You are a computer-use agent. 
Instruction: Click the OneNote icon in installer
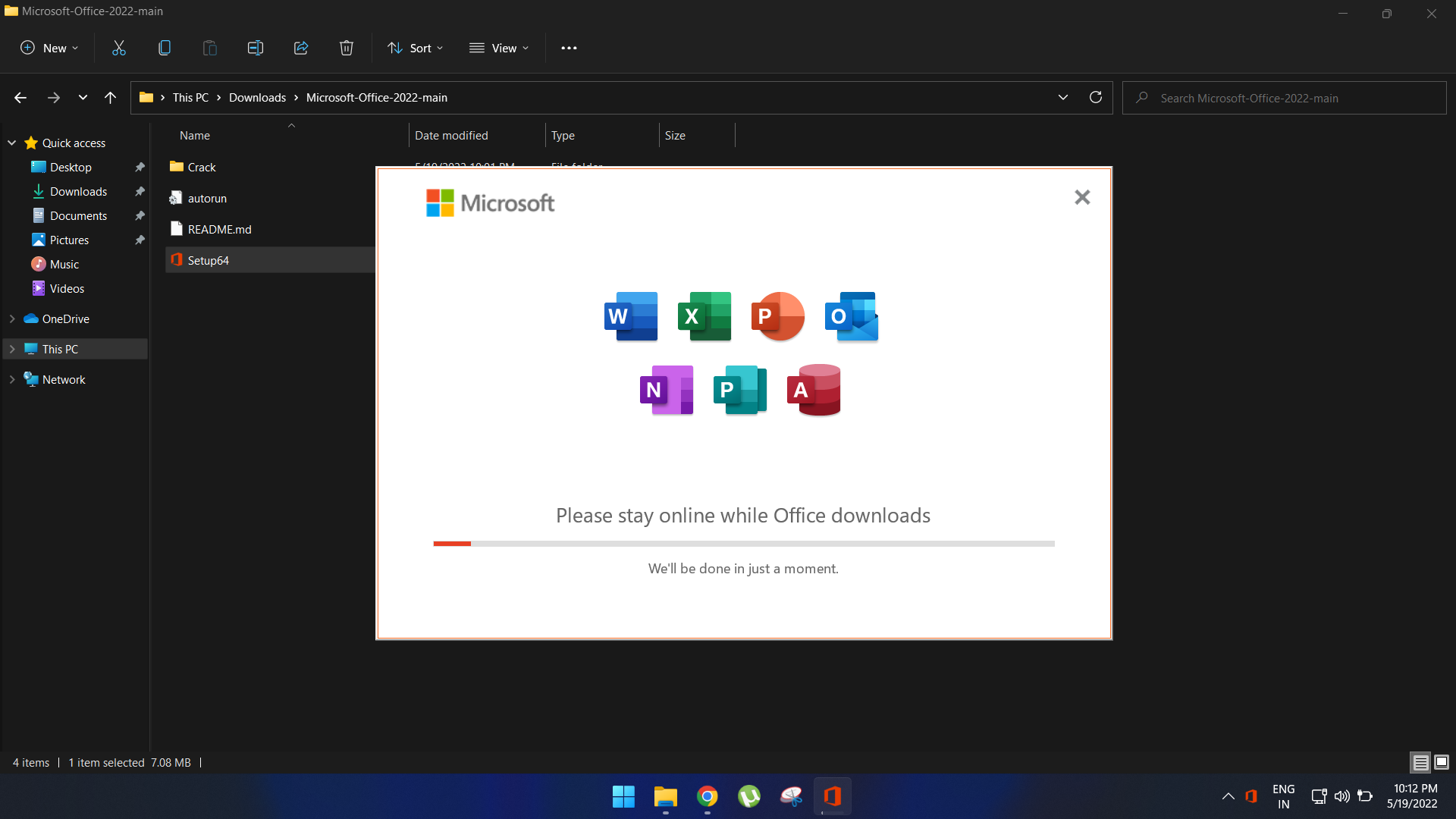point(667,390)
